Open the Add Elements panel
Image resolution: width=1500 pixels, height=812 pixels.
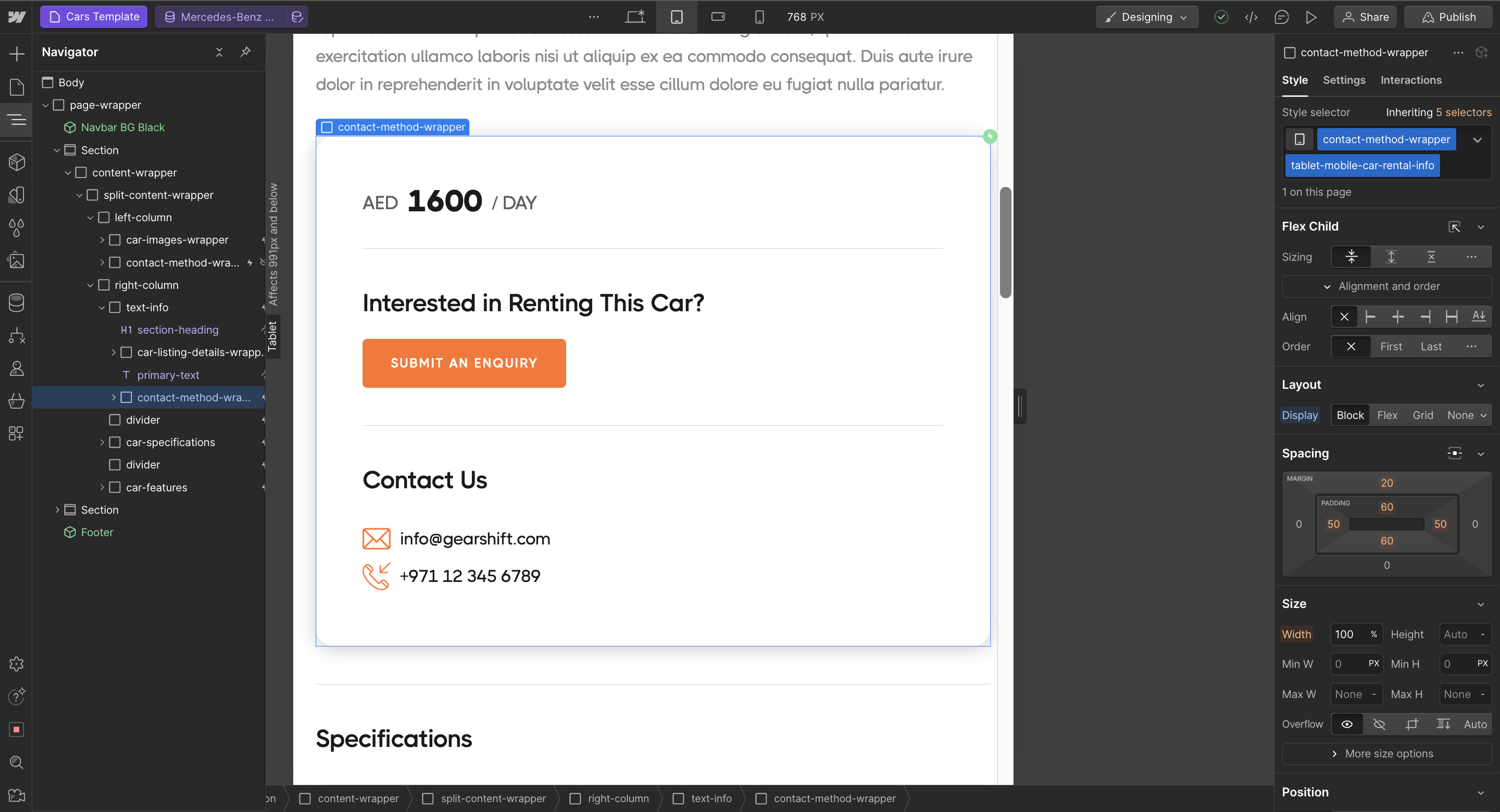[16, 54]
